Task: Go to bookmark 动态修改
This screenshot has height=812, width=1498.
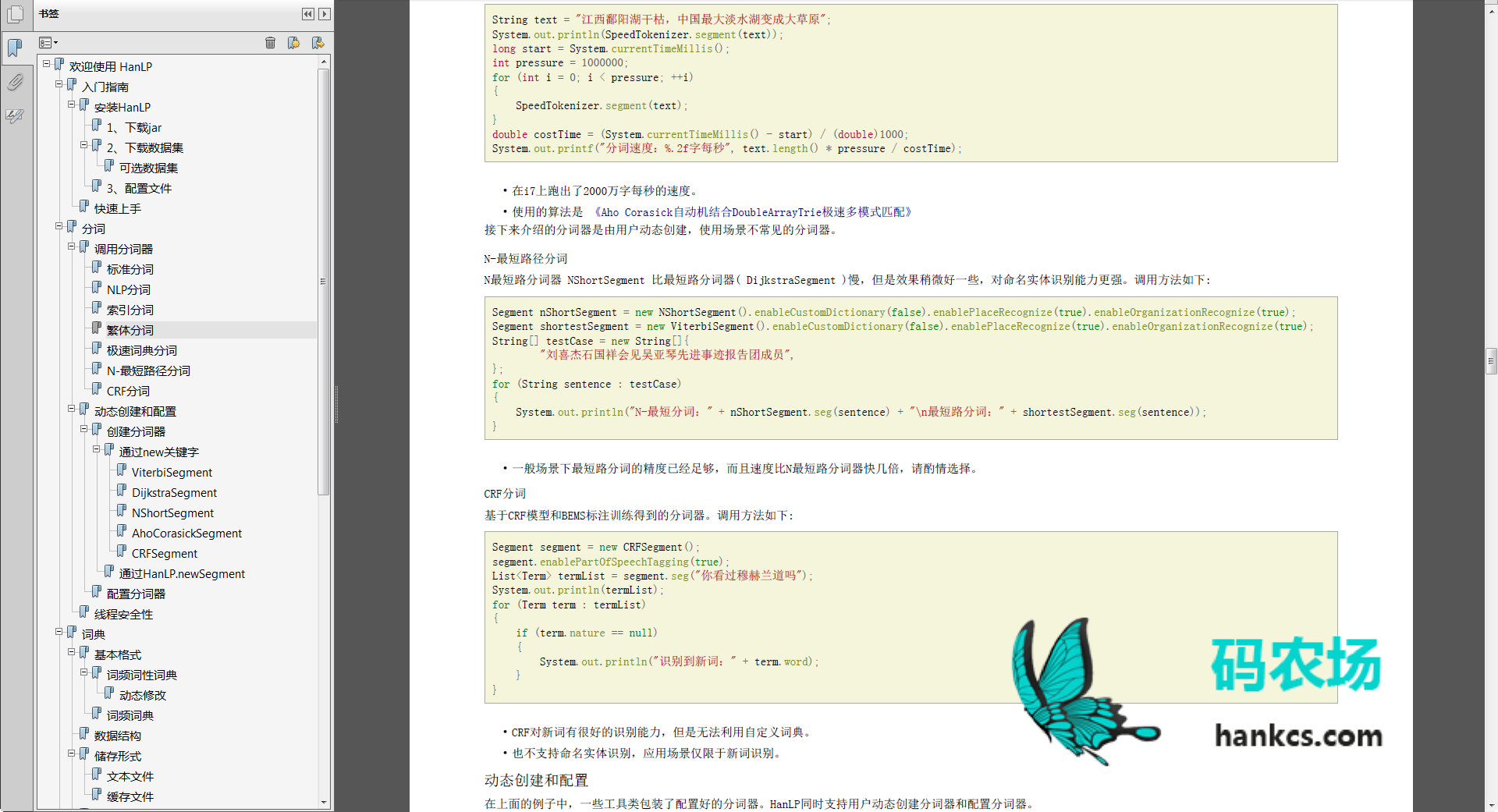Action: (x=142, y=696)
